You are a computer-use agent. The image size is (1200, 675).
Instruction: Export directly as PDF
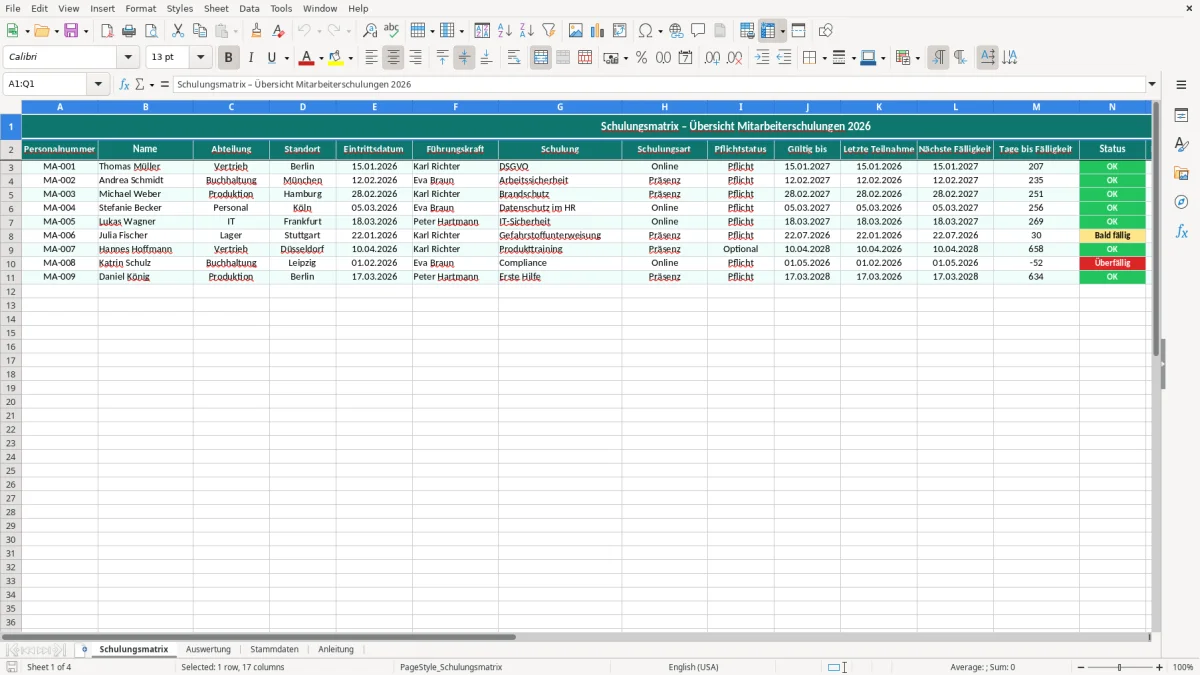(107, 31)
